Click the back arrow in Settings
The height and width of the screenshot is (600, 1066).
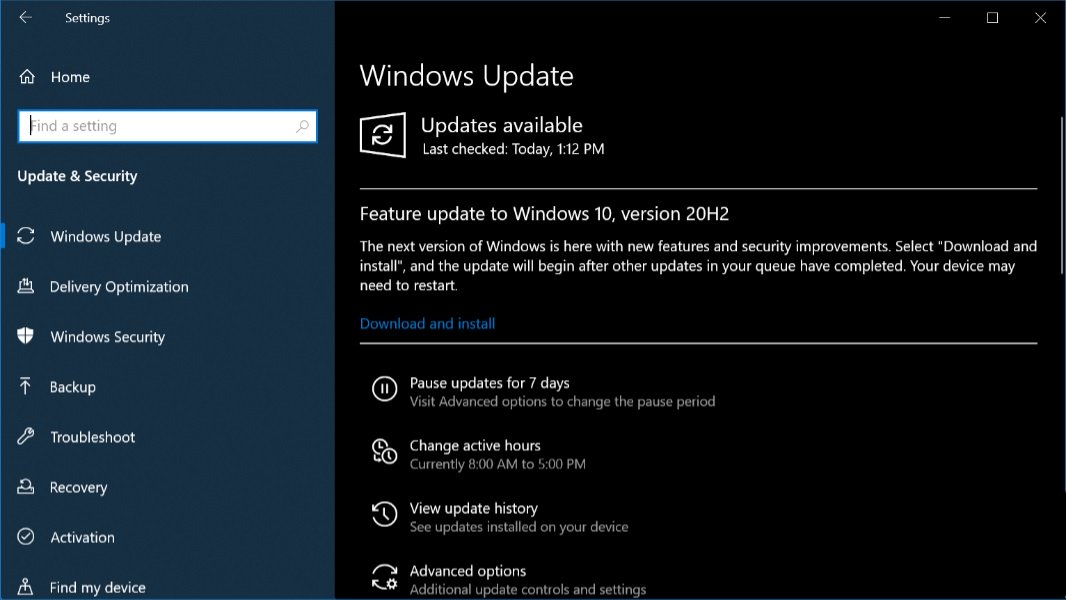click(26, 18)
